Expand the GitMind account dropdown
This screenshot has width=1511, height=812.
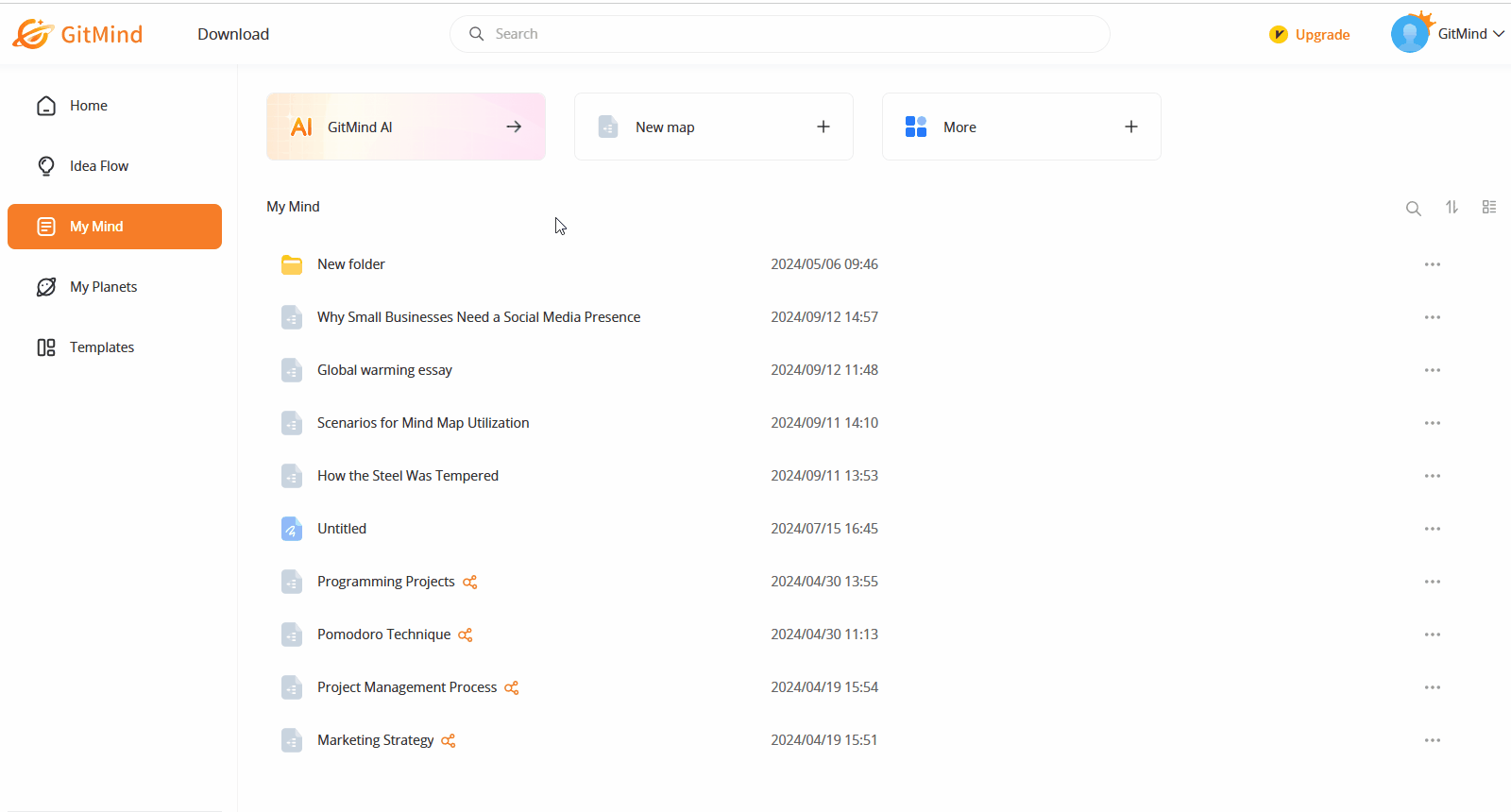1498,34
